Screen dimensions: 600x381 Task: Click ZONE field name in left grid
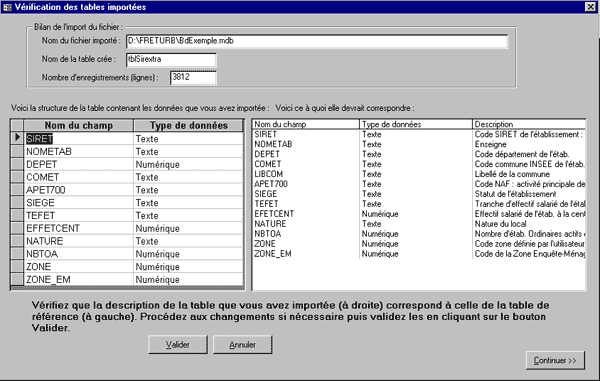click(x=78, y=267)
